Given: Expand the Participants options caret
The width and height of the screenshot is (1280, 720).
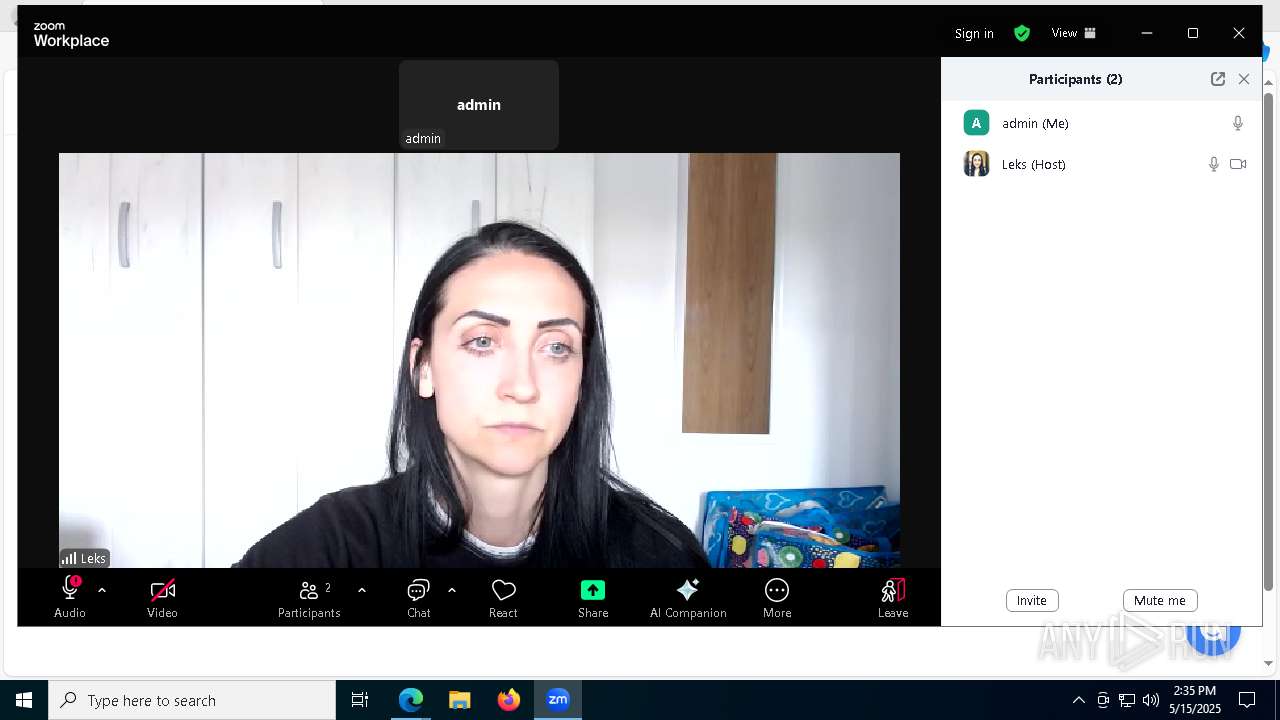Looking at the screenshot, I should 362,591.
